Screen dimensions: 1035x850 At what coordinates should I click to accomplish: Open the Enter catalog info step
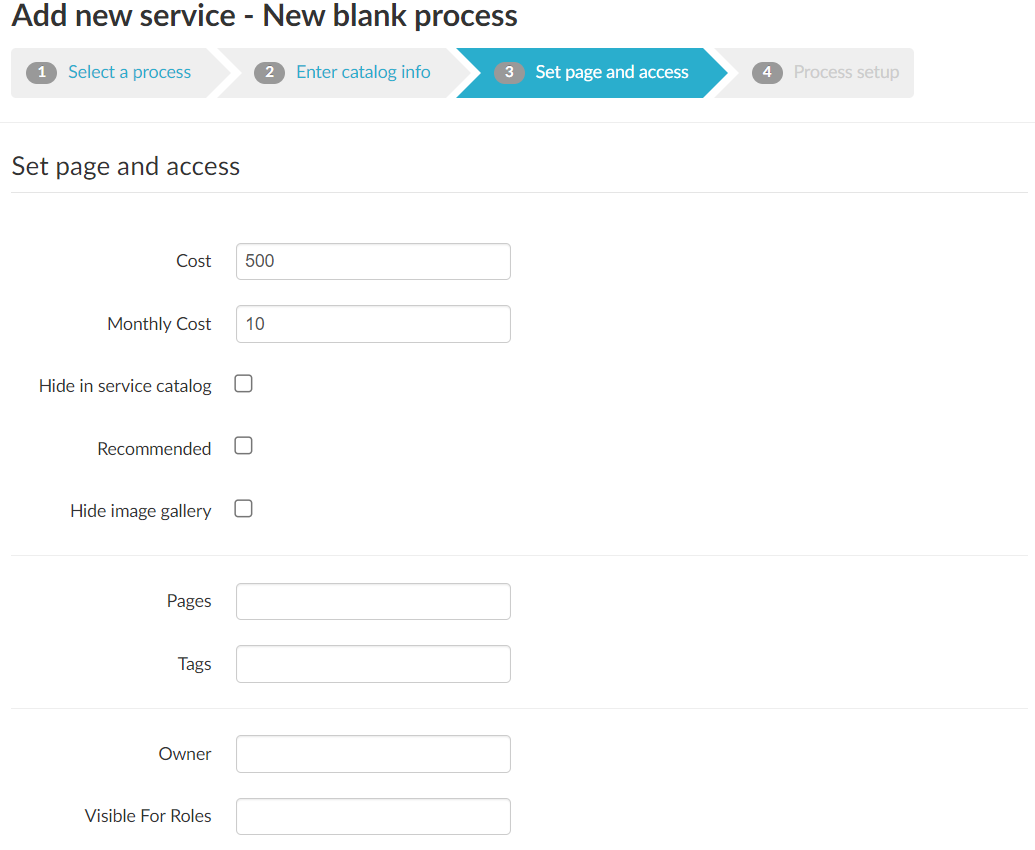coord(363,72)
